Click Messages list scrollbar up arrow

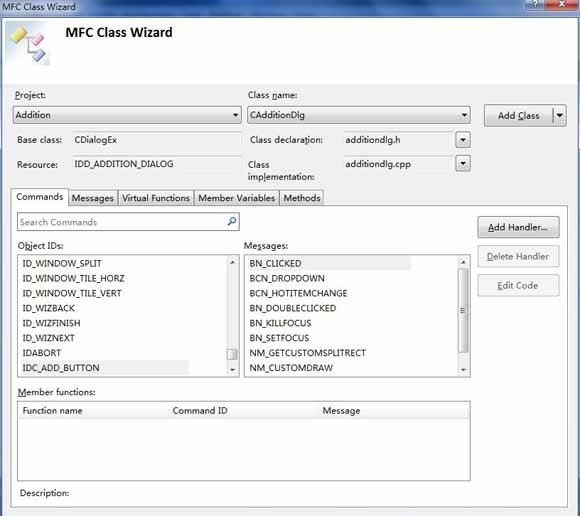tap(463, 262)
